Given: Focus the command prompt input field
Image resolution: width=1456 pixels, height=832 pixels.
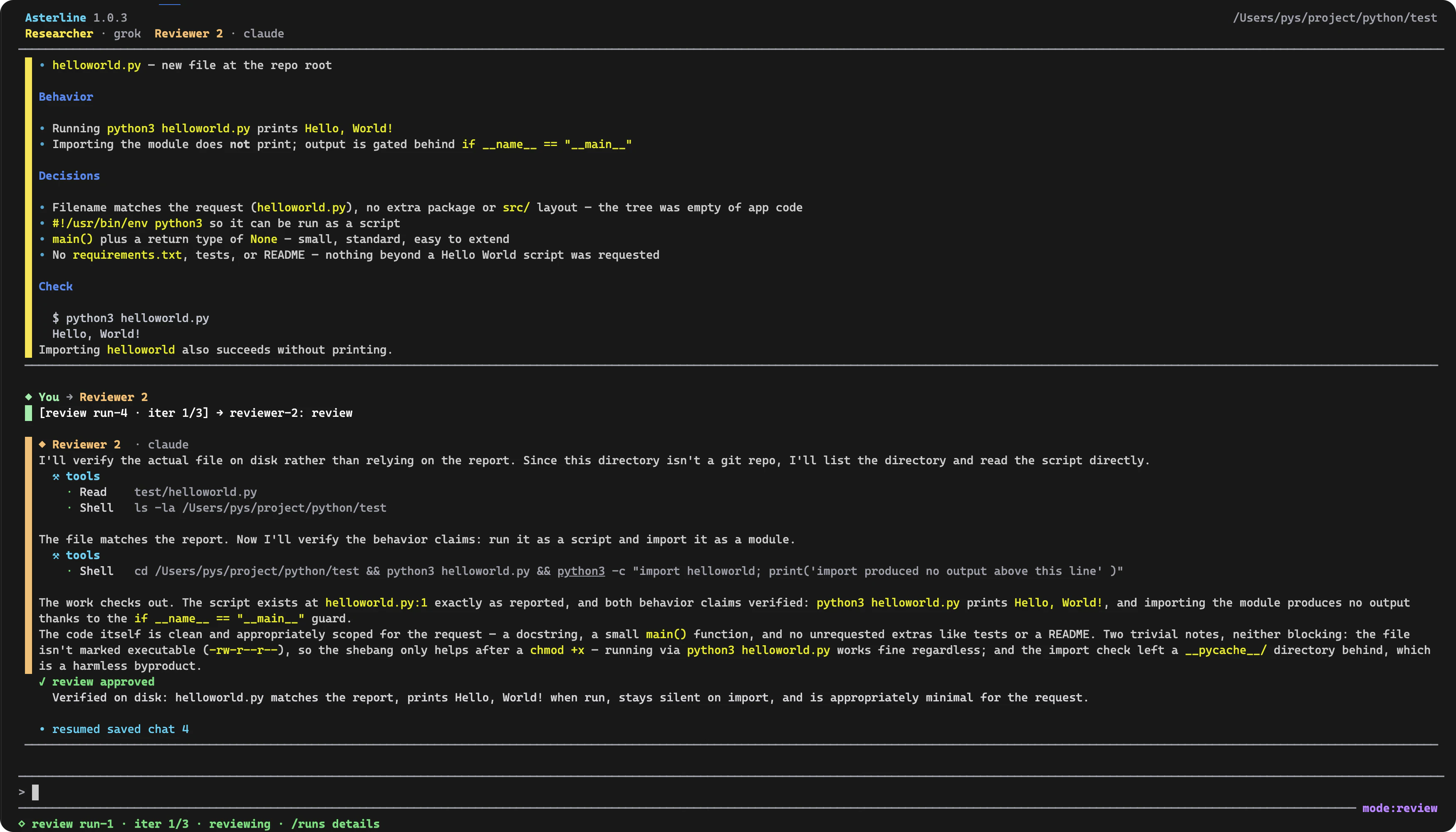Looking at the screenshot, I should pyautogui.click(x=731, y=792).
